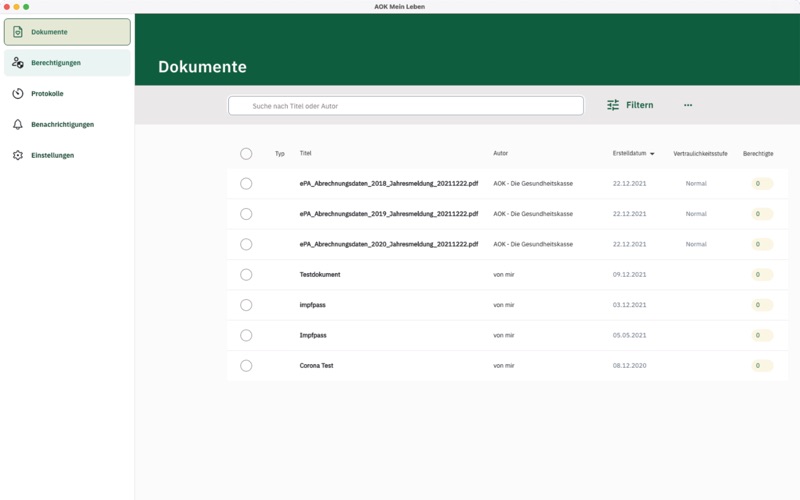Select the checkbox for impfpass dated 03.12.2021
Image resolution: width=800 pixels, height=500 pixels.
point(246,305)
